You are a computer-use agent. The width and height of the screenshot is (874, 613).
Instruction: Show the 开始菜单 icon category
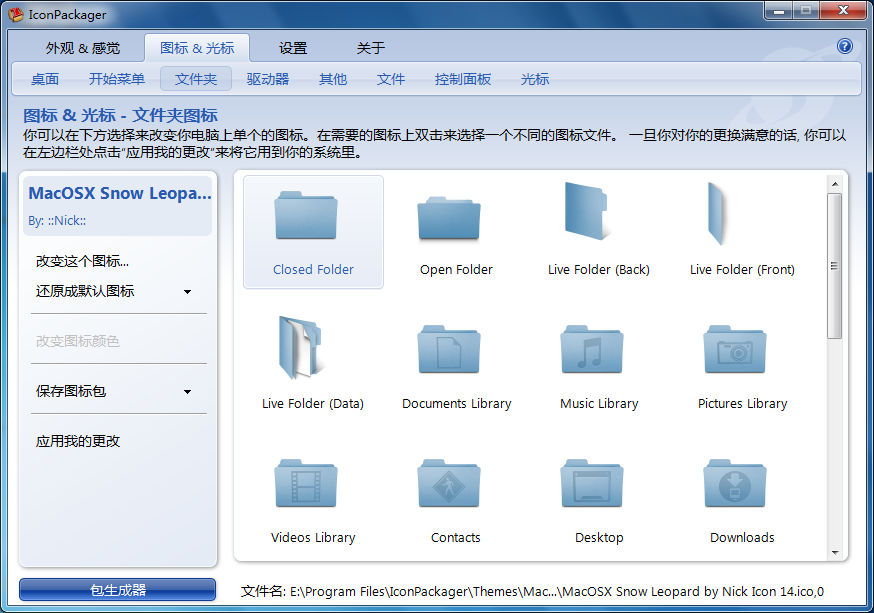click(117, 79)
